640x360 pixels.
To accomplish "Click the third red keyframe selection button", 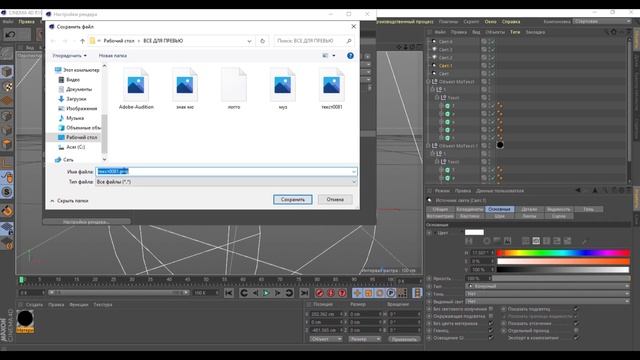I will pyautogui.click(x=342, y=293).
